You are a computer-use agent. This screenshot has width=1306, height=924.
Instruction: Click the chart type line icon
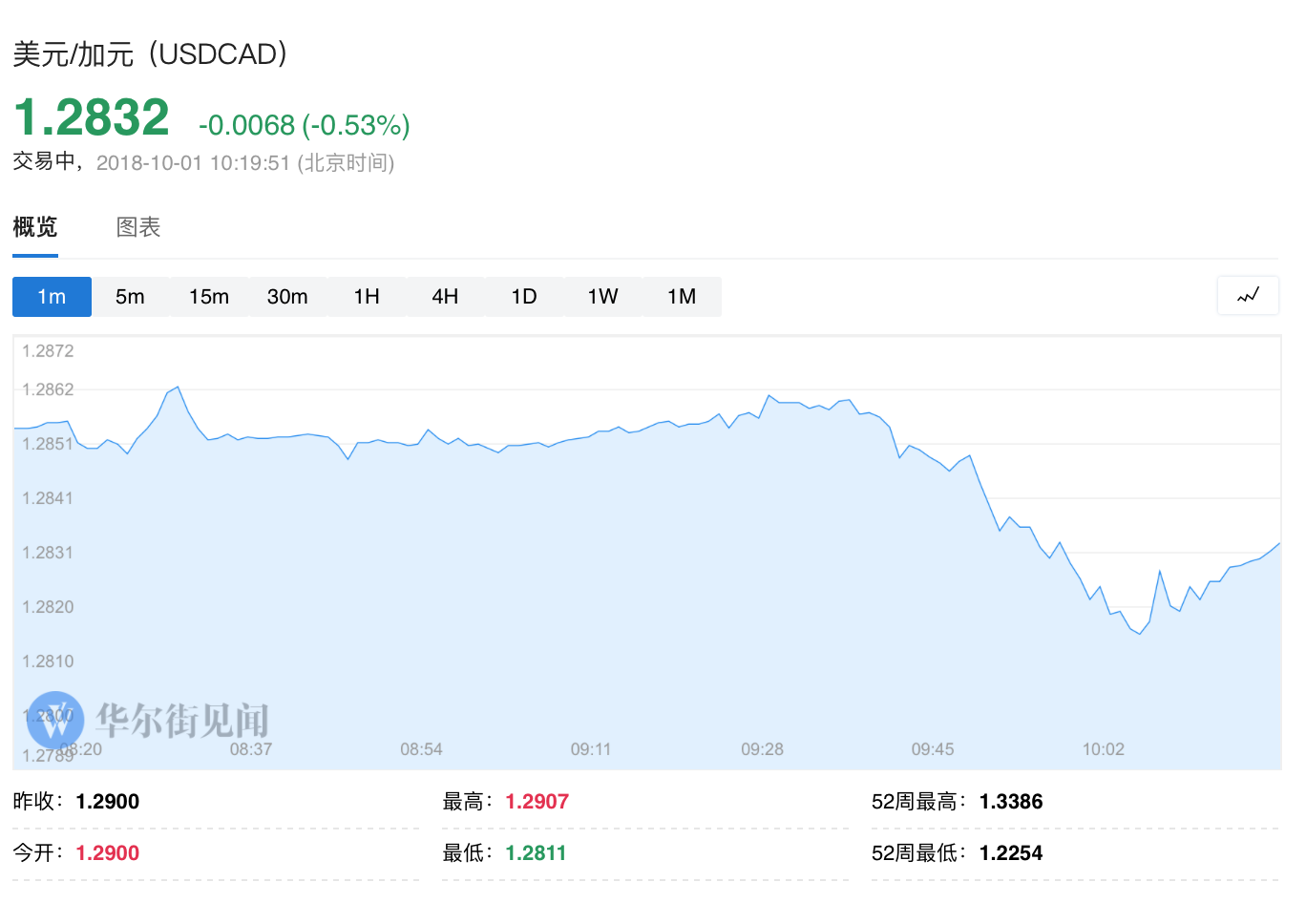click(x=1248, y=296)
